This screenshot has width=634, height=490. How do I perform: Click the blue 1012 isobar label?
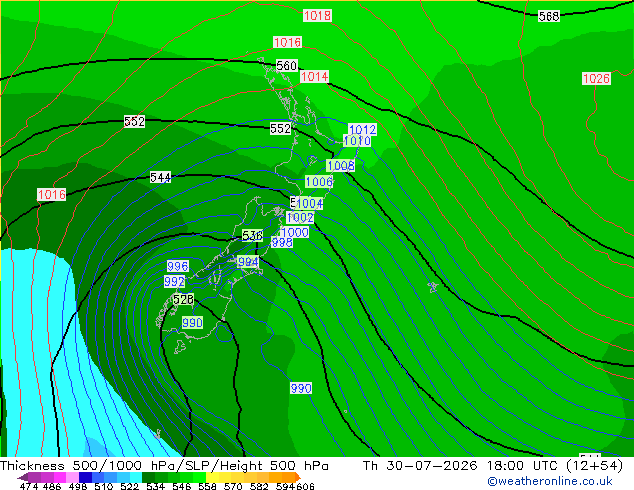(x=362, y=130)
